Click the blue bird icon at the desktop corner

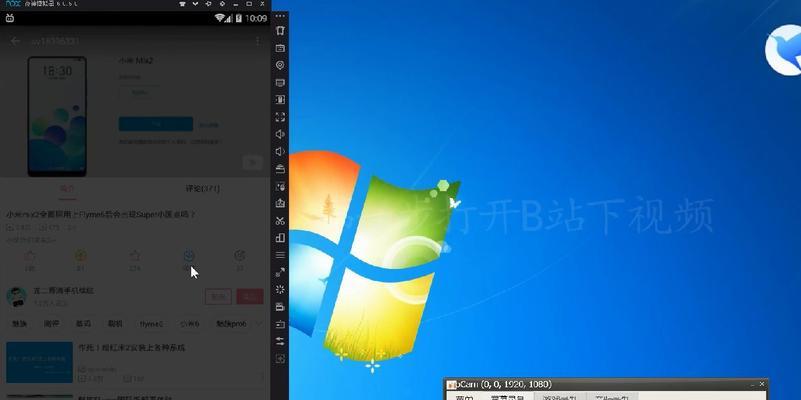[x=783, y=50]
